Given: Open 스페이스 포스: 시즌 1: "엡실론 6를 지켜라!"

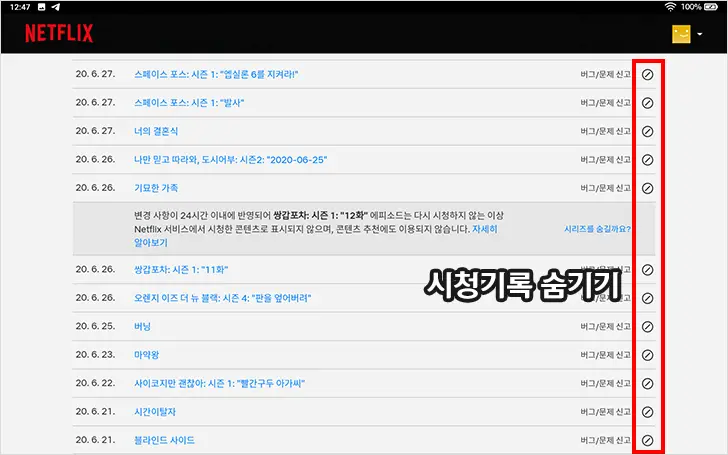Looking at the screenshot, I should click(216, 74).
